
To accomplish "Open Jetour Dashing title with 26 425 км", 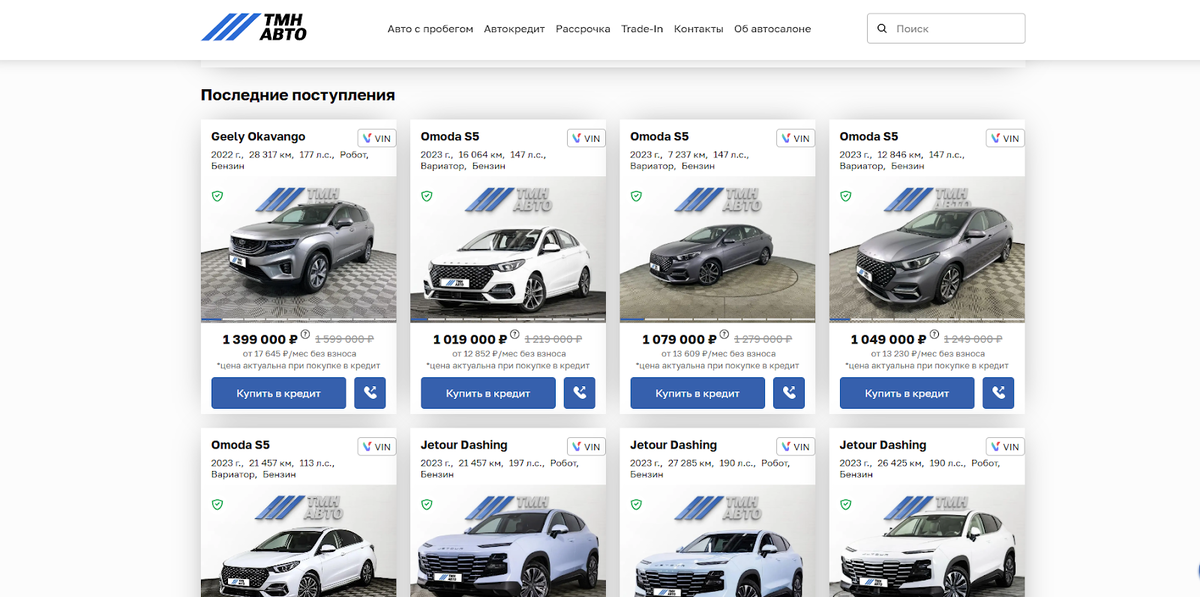I will coord(883,445).
